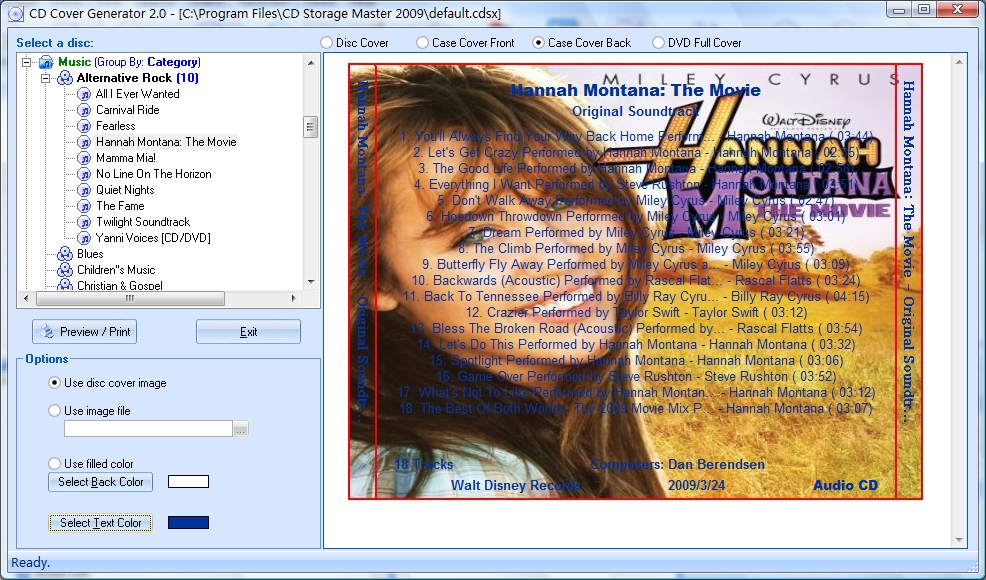Click the white back color swatch

tap(189, 482)
